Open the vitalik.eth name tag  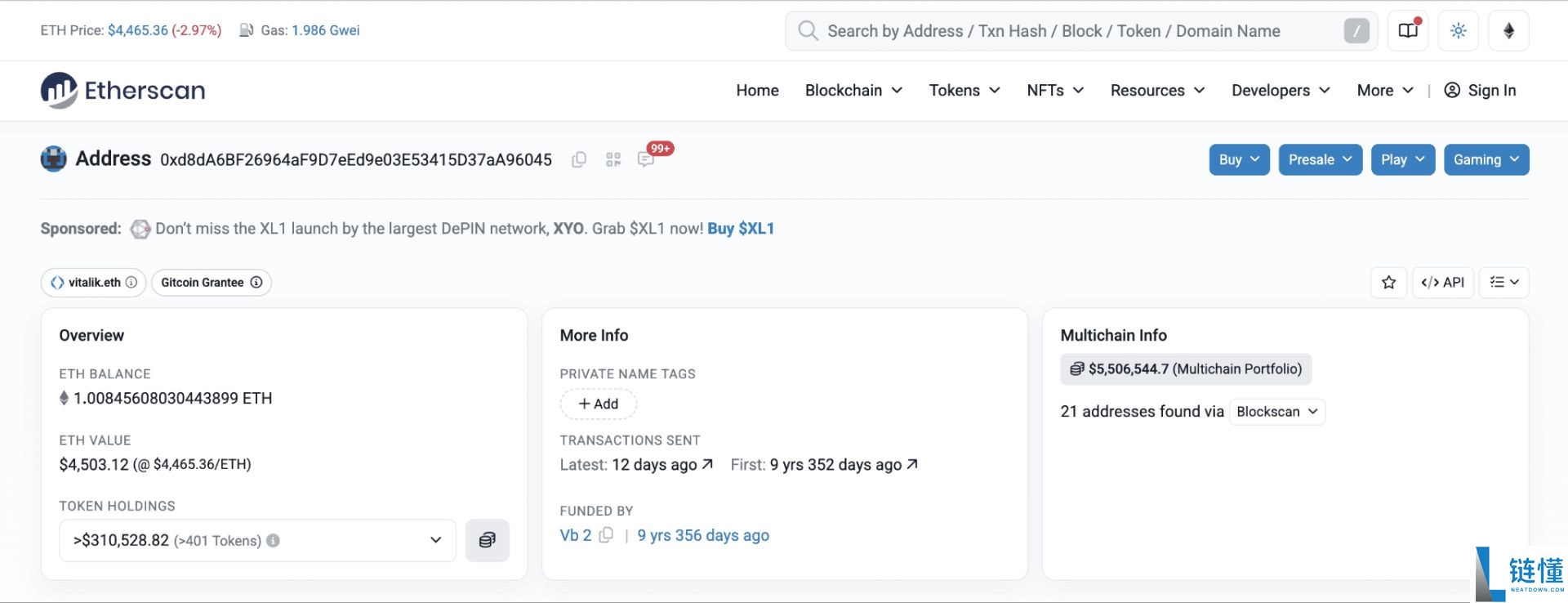94,283
